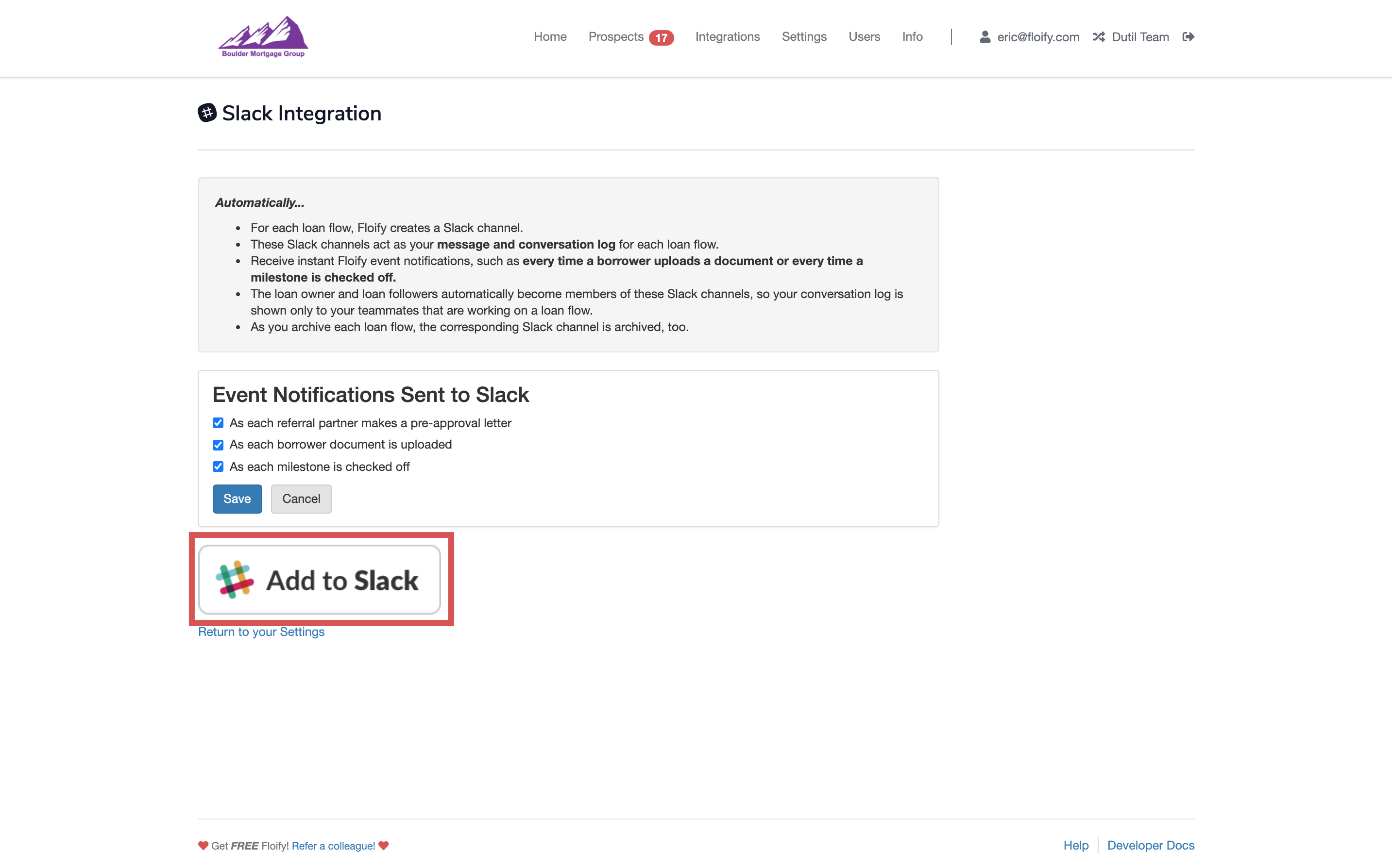This screenshot has width=1392, height=868.
Task: Follow the Return to your Settings link
Action: pos(261,632)
